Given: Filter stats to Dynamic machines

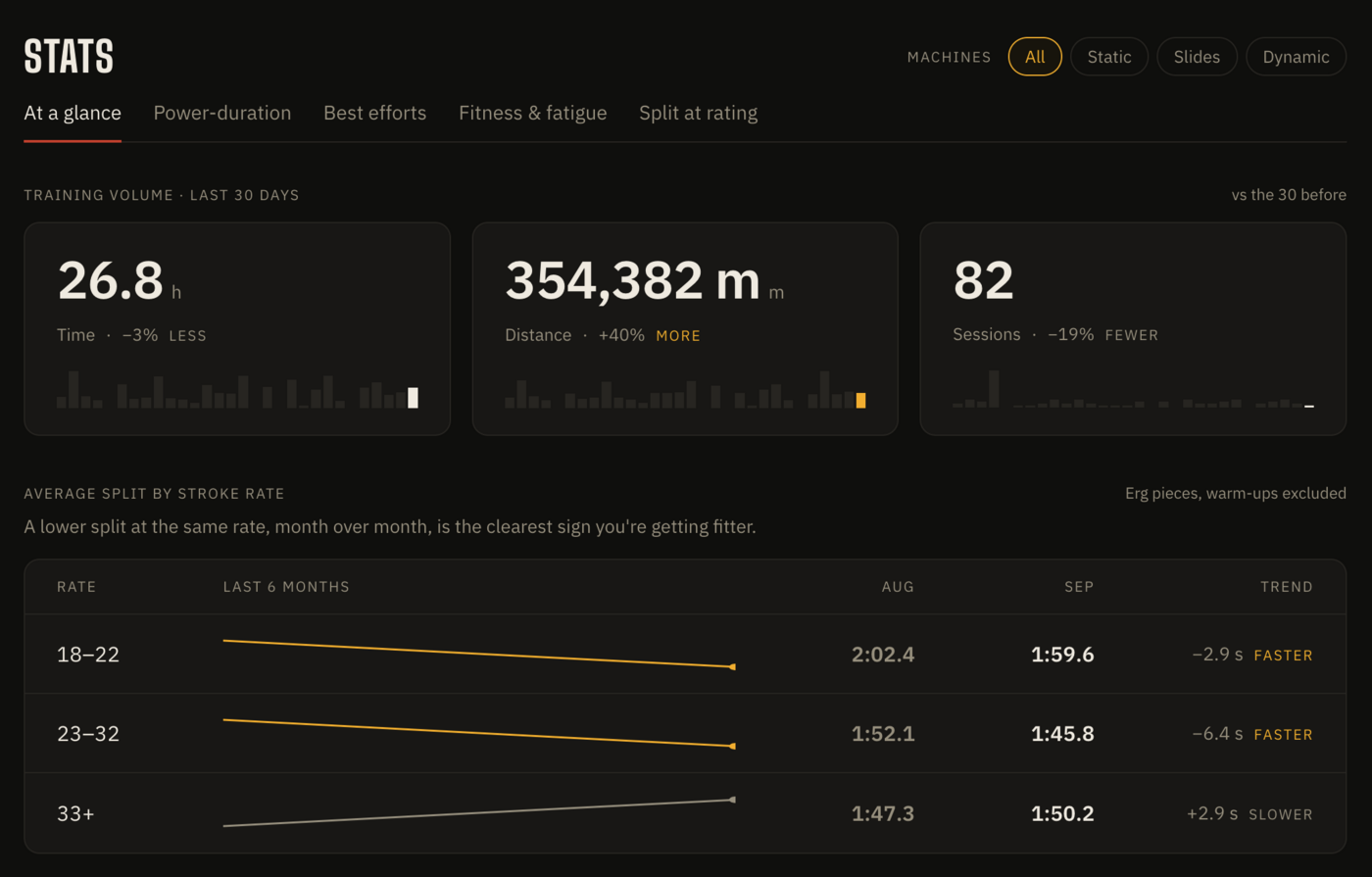Looking at the screenshot, I should (x=1296, y=57).
